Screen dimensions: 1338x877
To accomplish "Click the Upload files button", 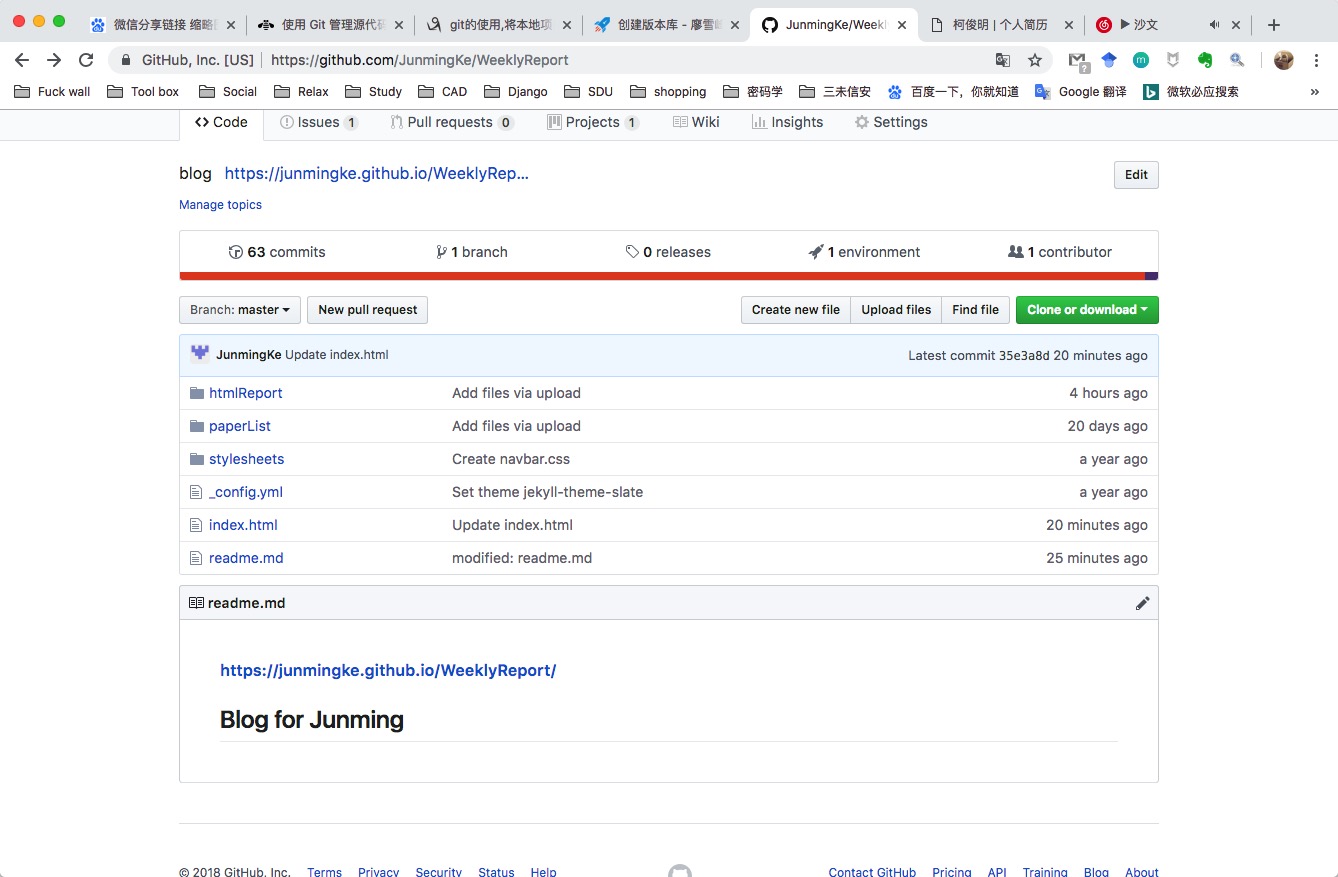I will [896, 310].
